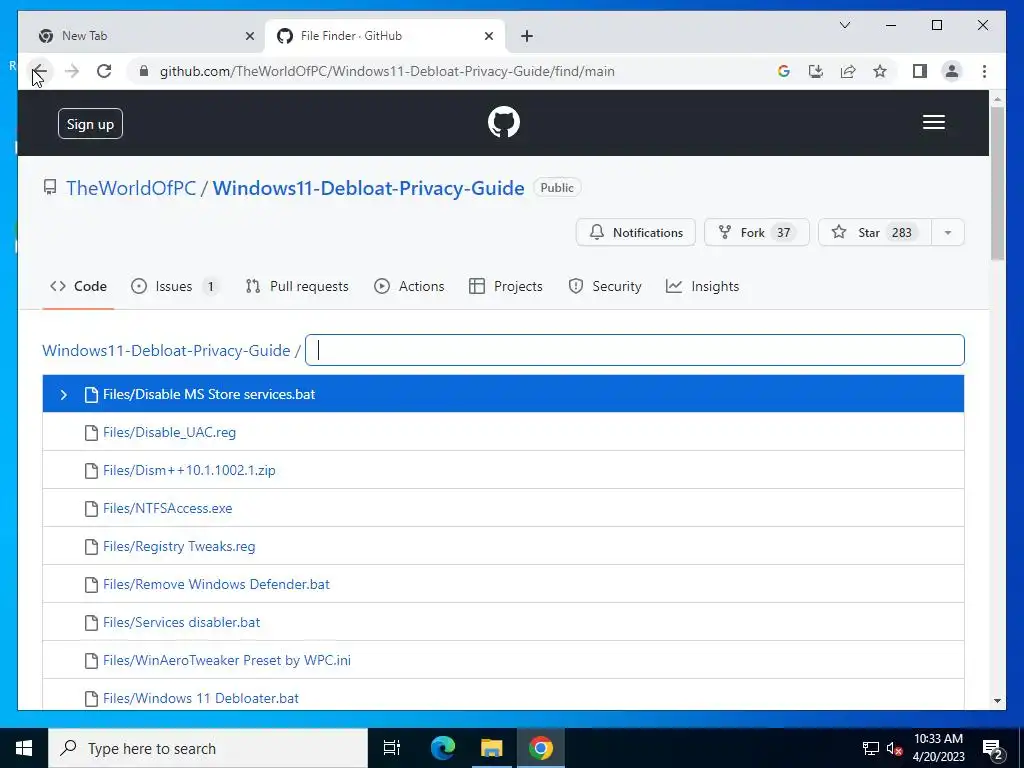Click the page vertical scrollbar thumb
The image size is (1024, 768).
(x=997, y=184)
